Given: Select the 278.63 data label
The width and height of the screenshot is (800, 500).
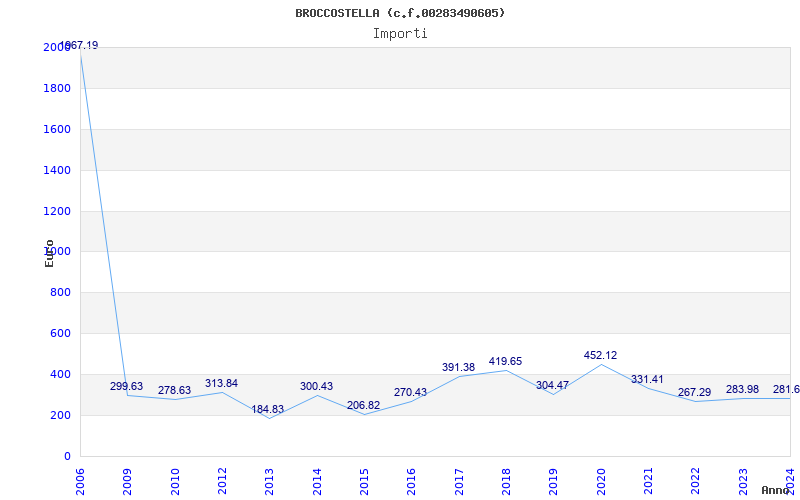Looking at the screenshot, I should tap(174, 390).
